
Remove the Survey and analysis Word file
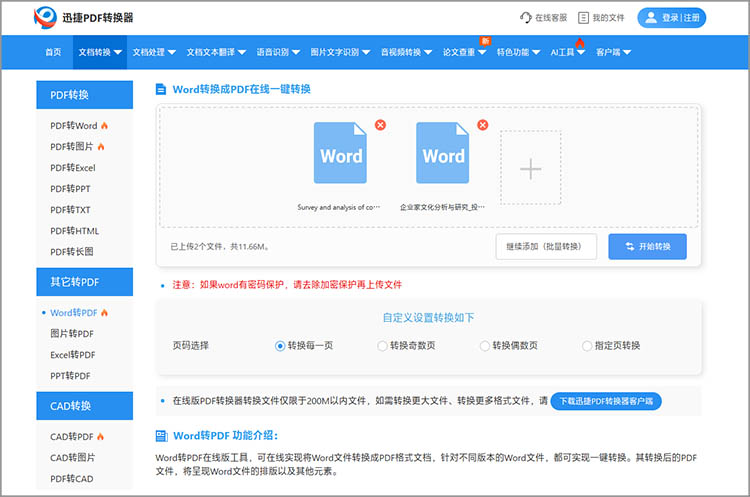point(380,125)
